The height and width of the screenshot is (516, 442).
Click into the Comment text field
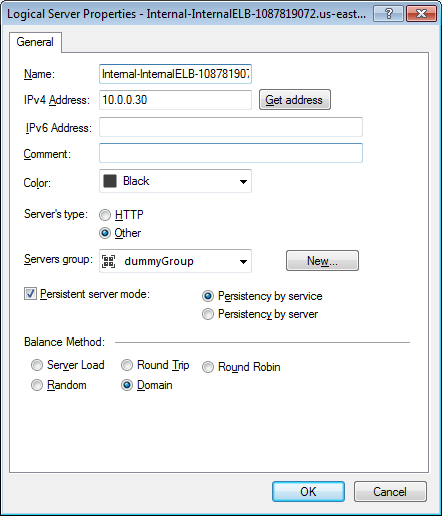pyautogui.click(x=231, y=153)
